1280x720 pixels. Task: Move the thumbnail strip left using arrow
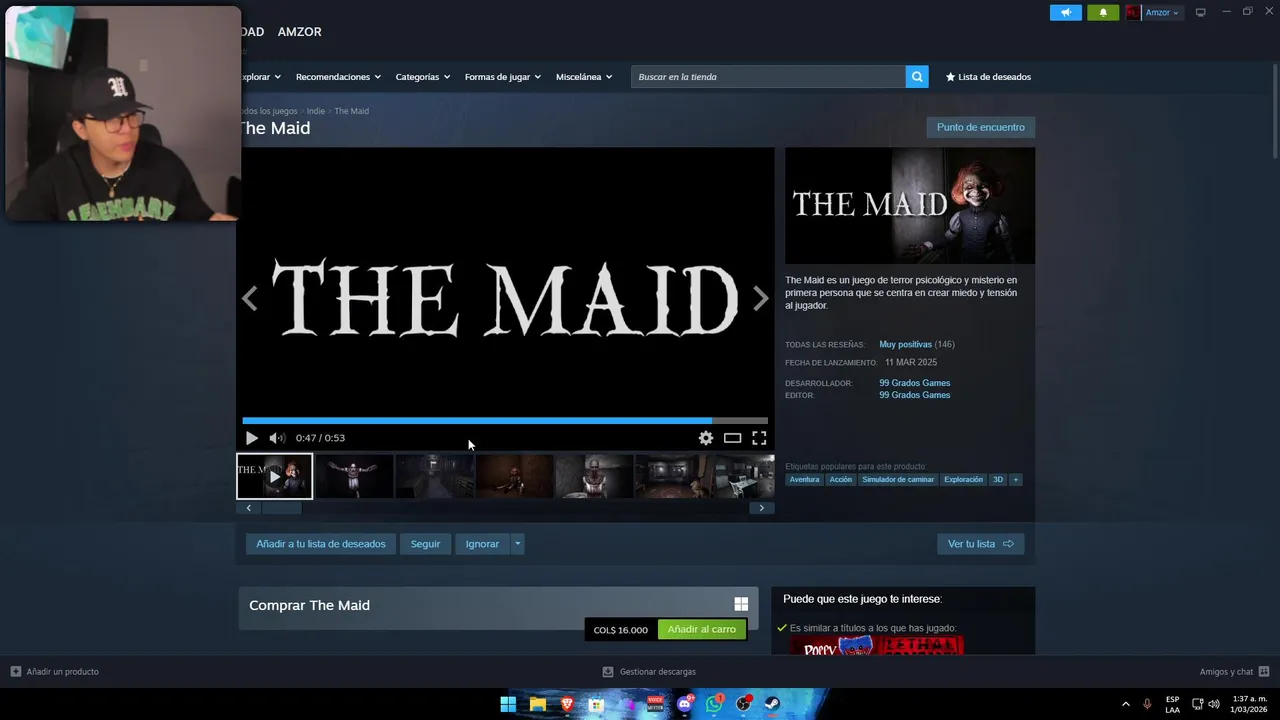click(249, 508)
